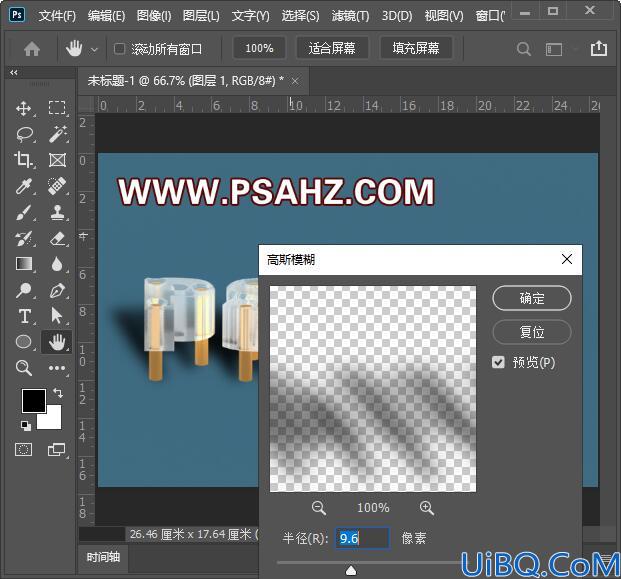Select the Zoom tool in toolbox

pos(24,368)
